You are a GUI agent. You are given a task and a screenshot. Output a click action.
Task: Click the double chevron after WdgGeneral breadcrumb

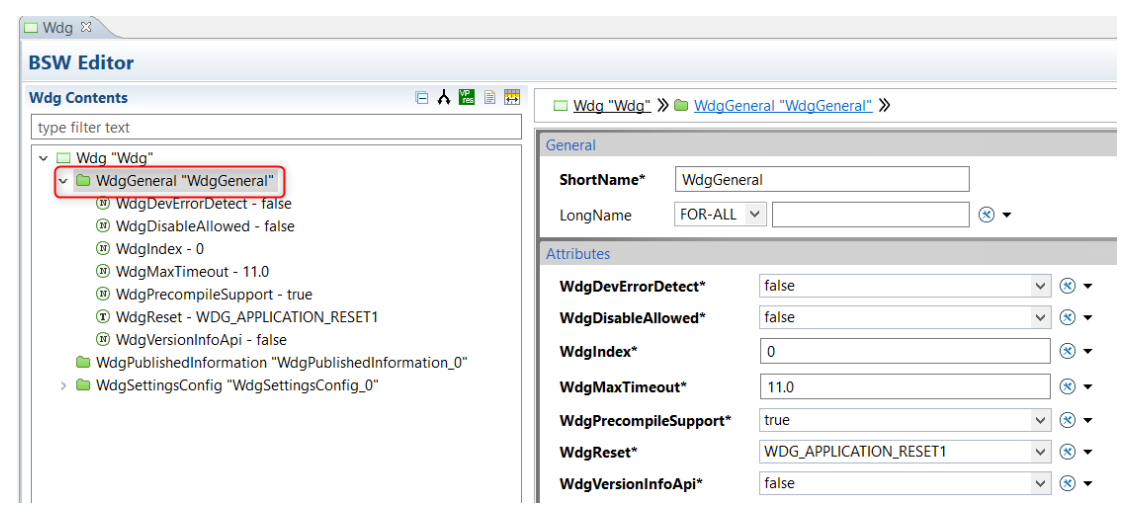click(884, 106)
